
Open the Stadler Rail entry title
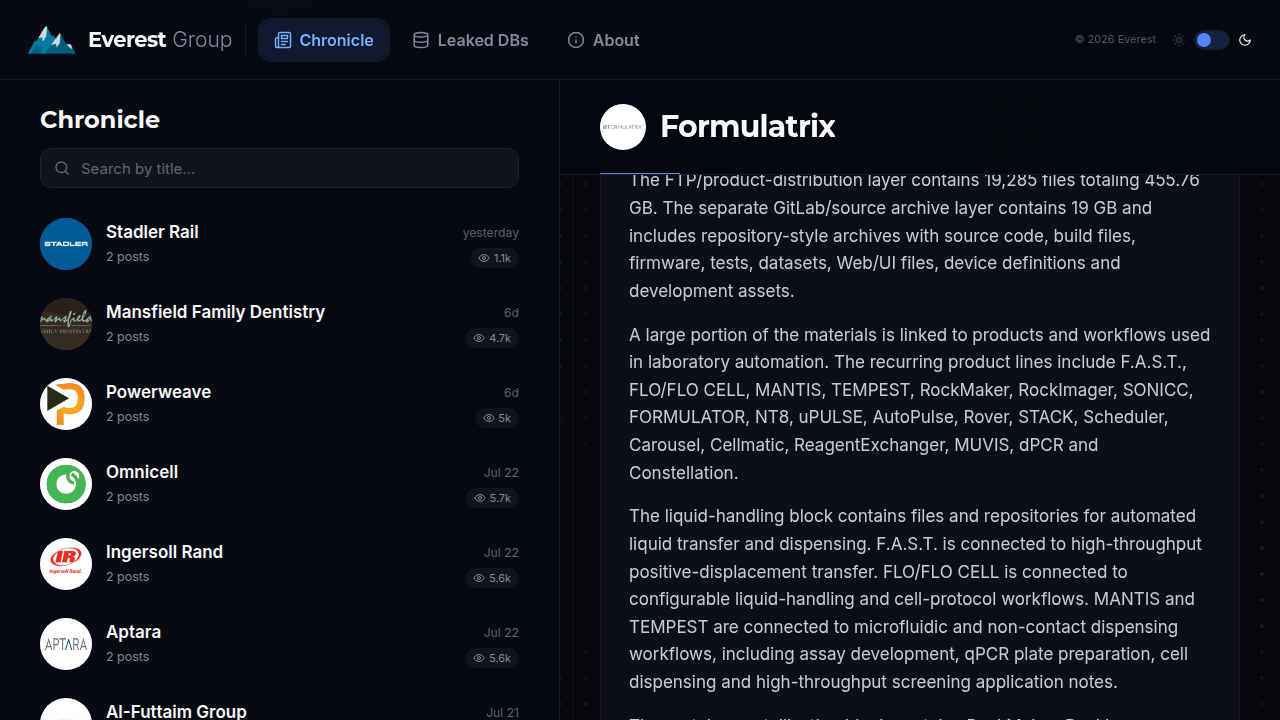(x=152, y=232)
